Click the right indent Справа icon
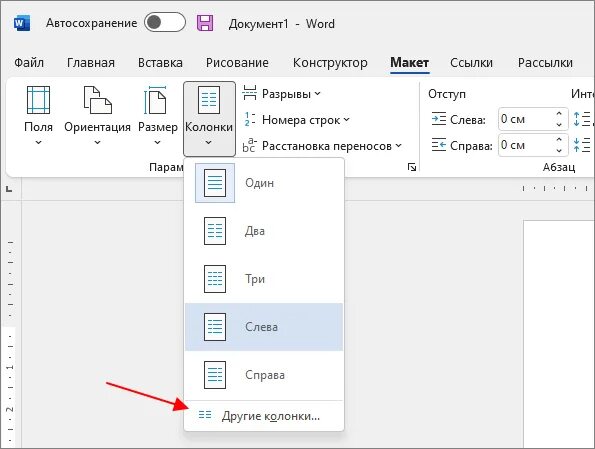Viewport: 595px width, 449px height. click(x=439, y=145)
